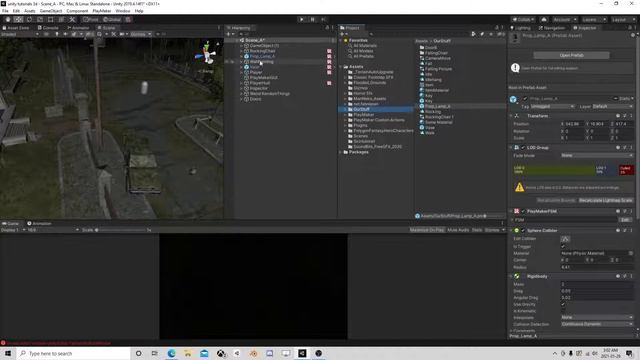Toggle the Prop_Lamp_A active checkbox
The height and width of the screenshot is (360, 640).
[x=525, y=98]
